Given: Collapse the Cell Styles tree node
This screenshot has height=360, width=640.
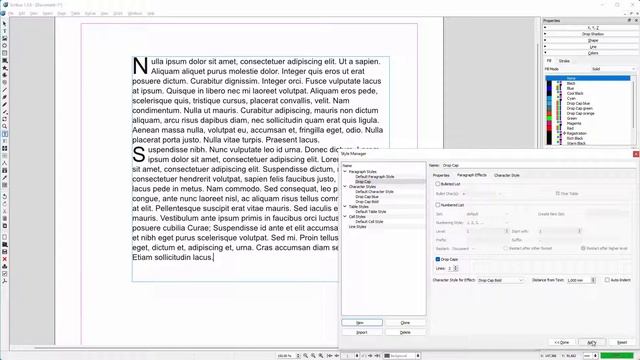Looking at the screenshot, I should click(x=345, y=217).
